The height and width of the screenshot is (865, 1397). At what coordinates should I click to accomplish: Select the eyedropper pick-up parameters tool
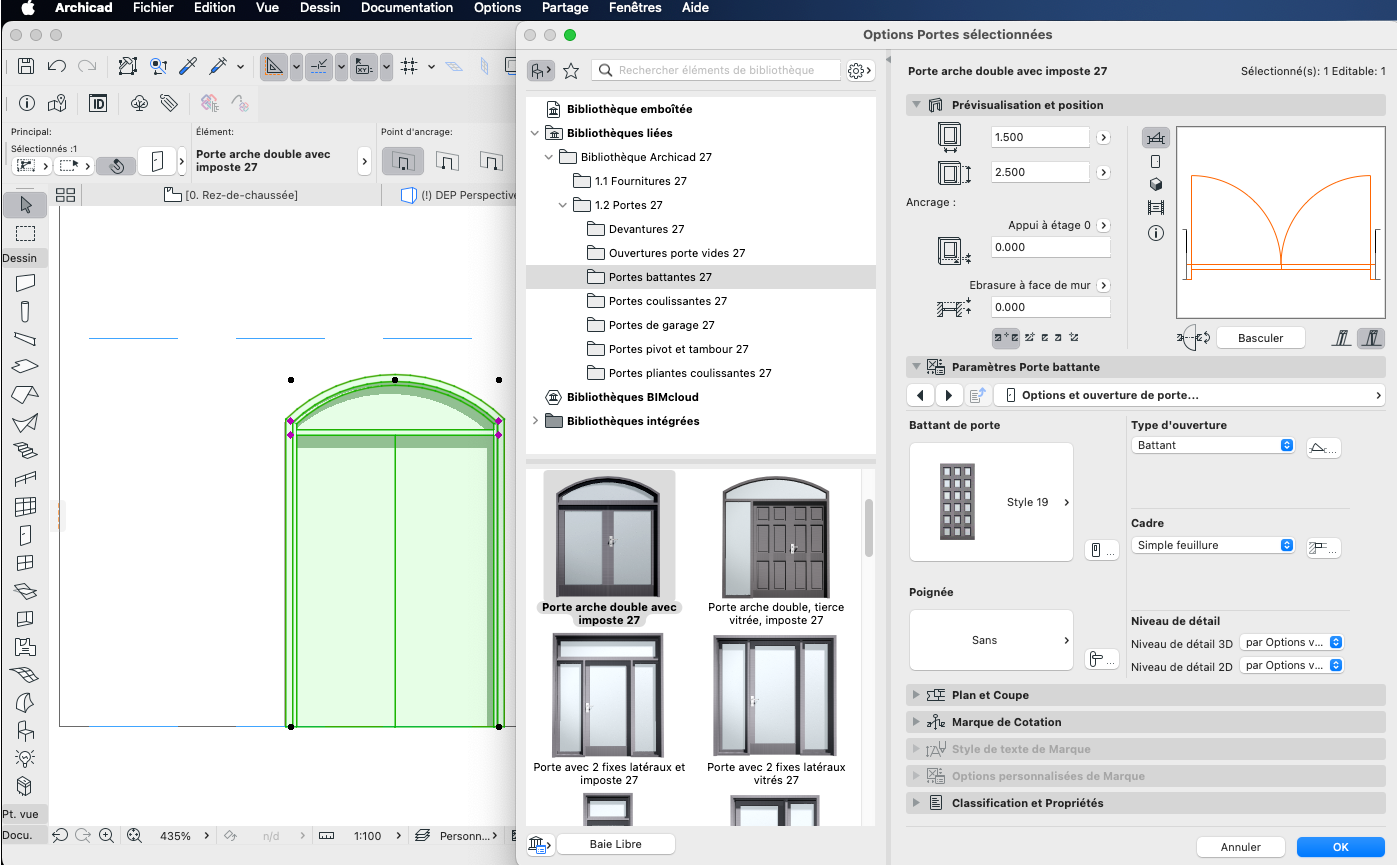(187, 66)
